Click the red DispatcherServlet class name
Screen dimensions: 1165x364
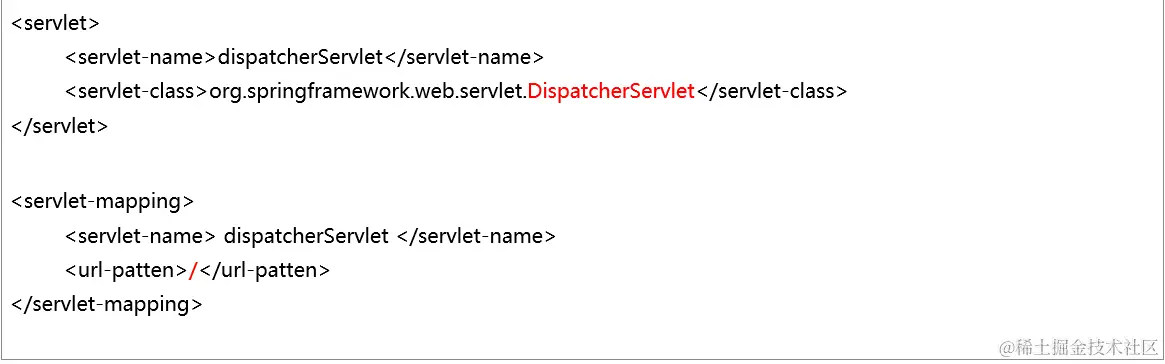click(611, 91)
